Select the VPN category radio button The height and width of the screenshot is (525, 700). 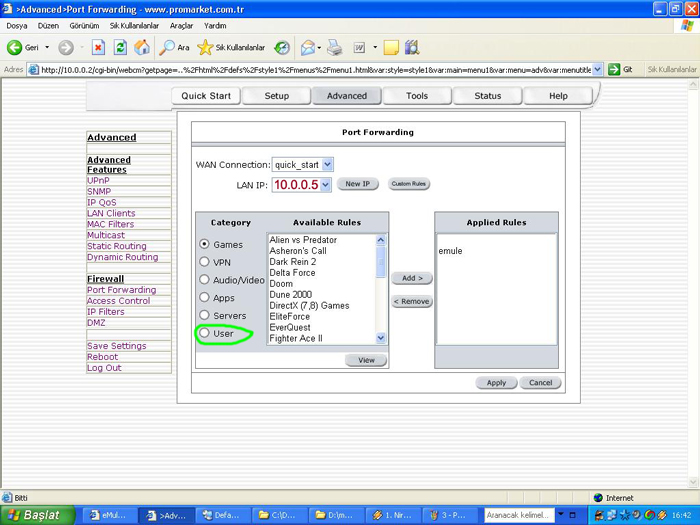[204, 262]
